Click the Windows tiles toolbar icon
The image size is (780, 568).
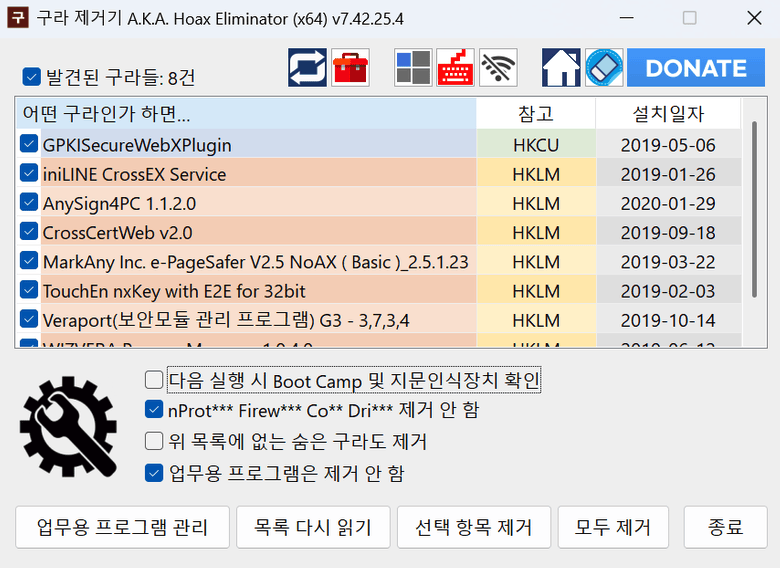coord(413,68)
